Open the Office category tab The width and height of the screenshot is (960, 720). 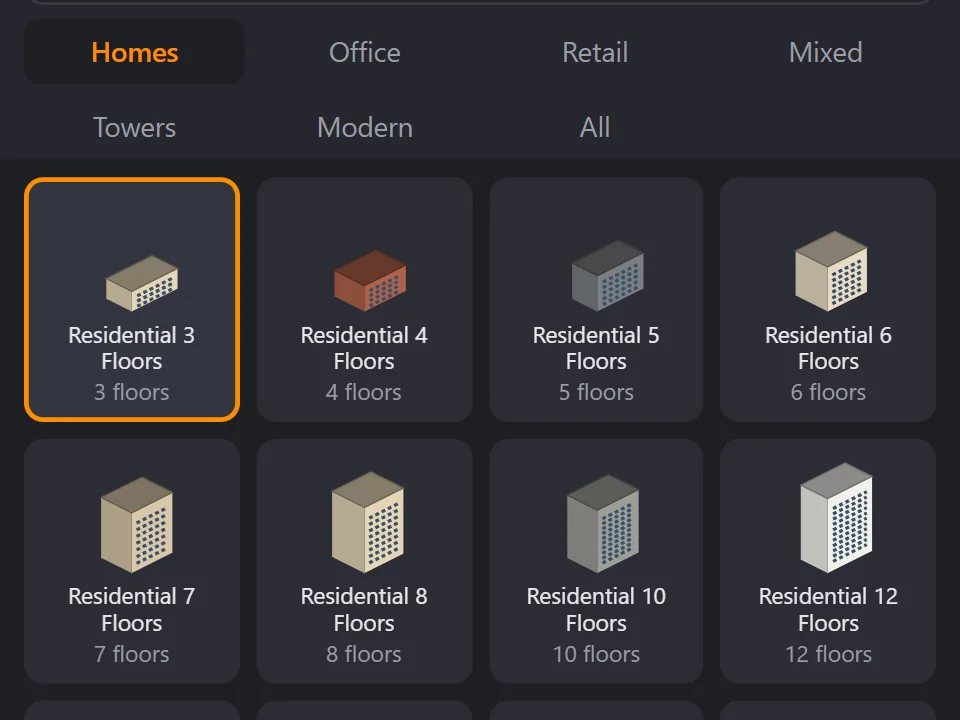(365, 52)
